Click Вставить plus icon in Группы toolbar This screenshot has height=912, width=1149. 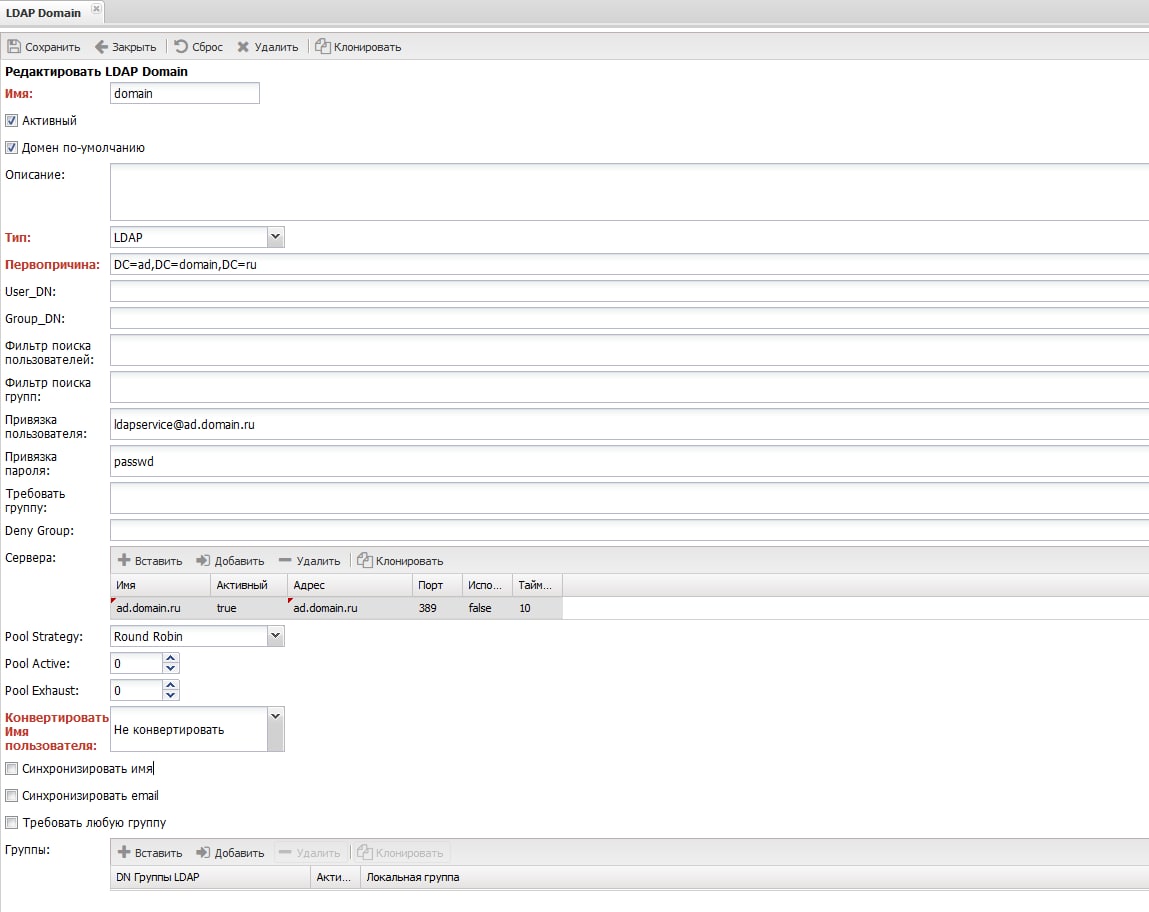pyautogui.click(x=124, y=852)
